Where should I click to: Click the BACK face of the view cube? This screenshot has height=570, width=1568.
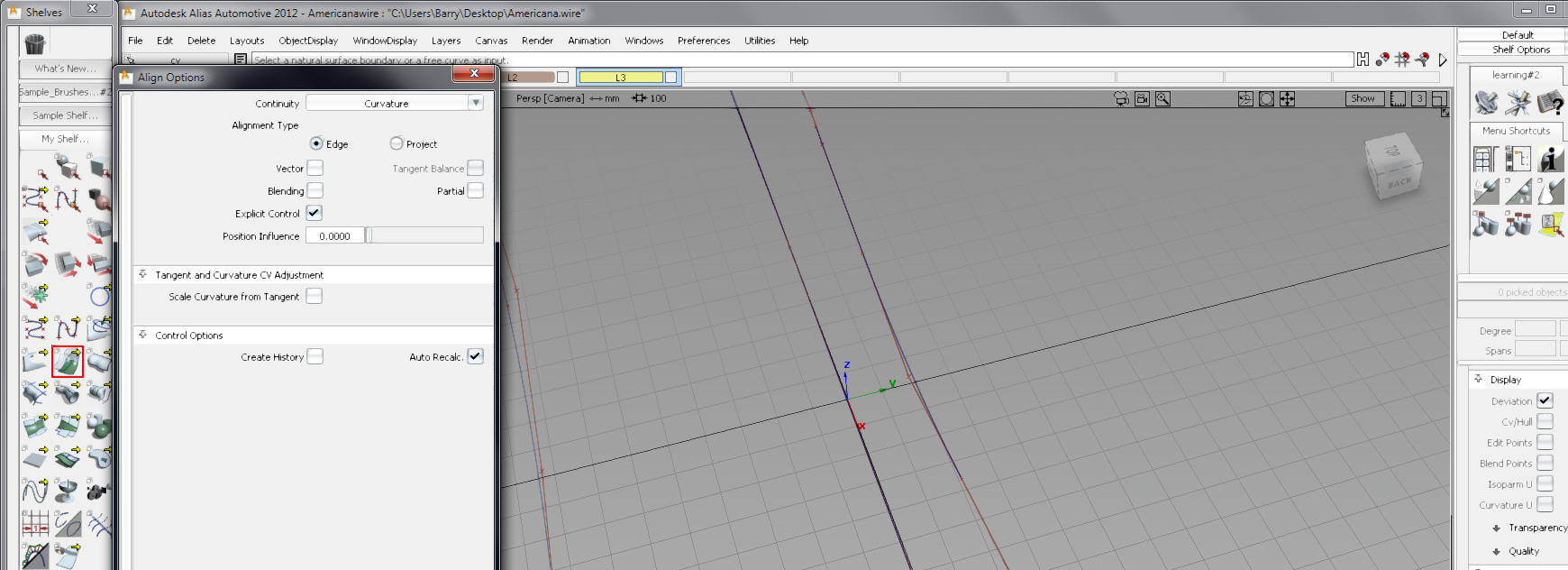click(x=1399, y=183)
